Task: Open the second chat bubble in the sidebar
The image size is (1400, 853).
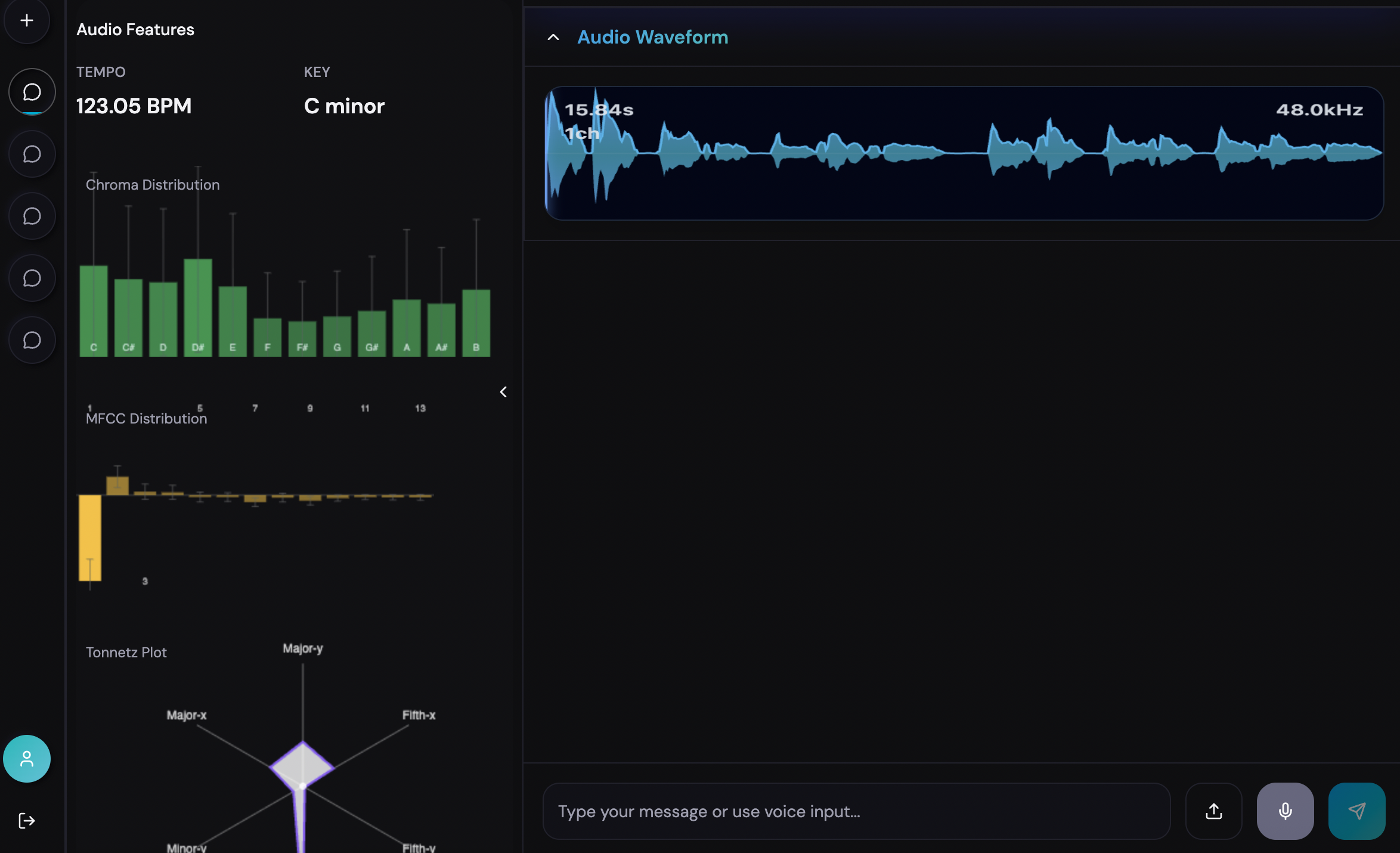Action: coord(32,153)
